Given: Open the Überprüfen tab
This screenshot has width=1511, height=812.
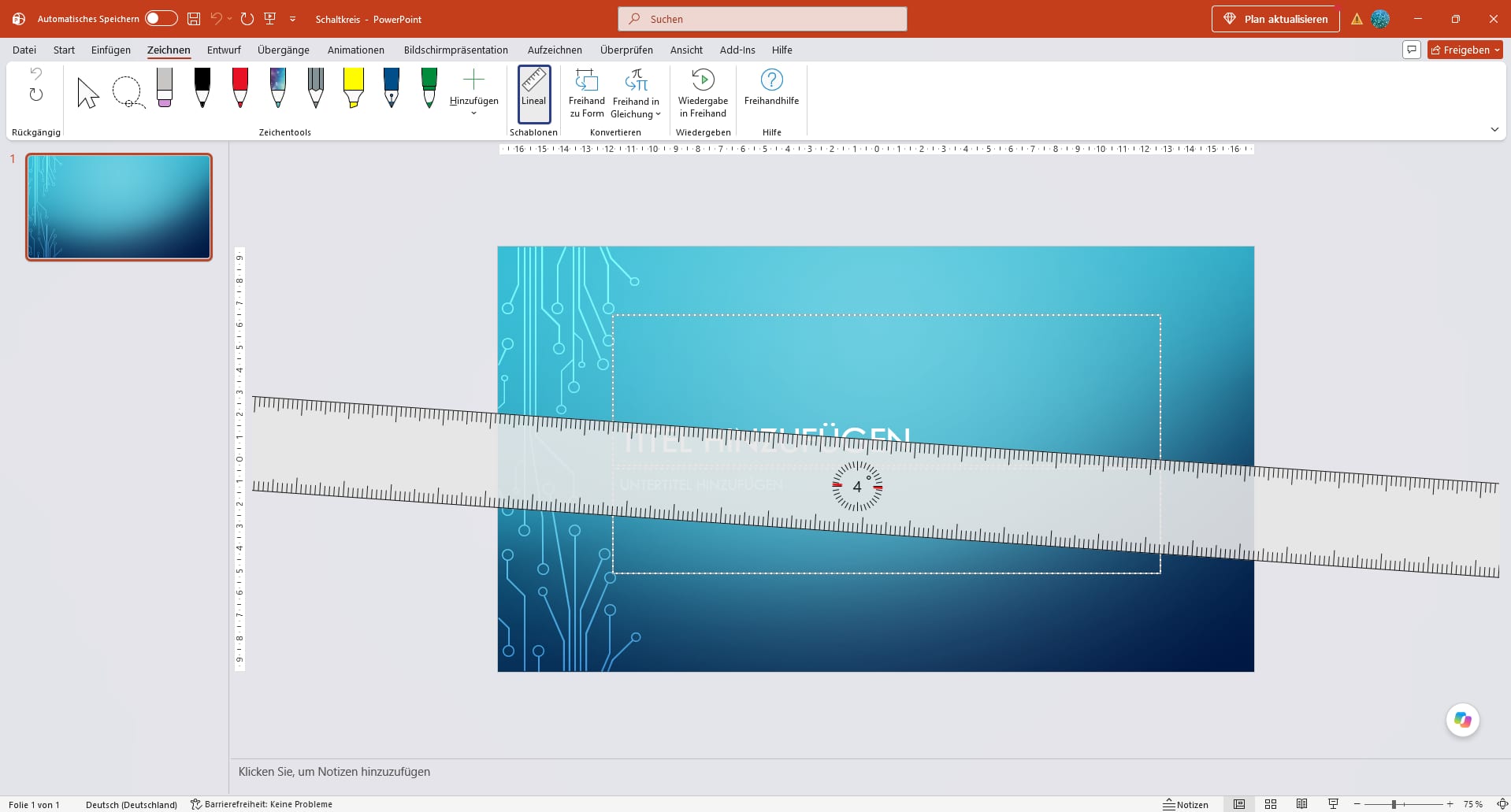Looking at the screenshot, I should pos(626,50).
